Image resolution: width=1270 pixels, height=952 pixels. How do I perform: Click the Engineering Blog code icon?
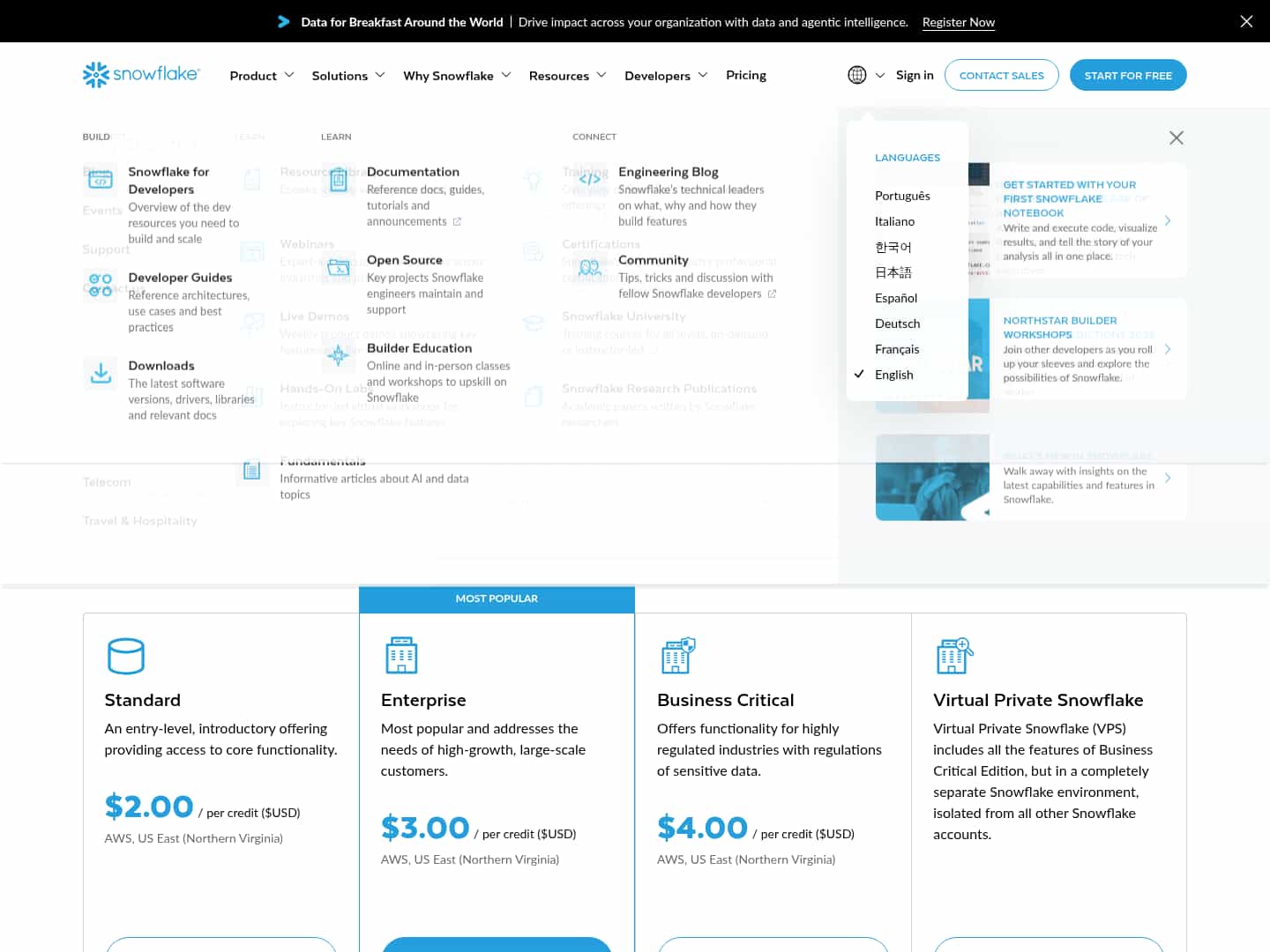click(x=590, y=179)
